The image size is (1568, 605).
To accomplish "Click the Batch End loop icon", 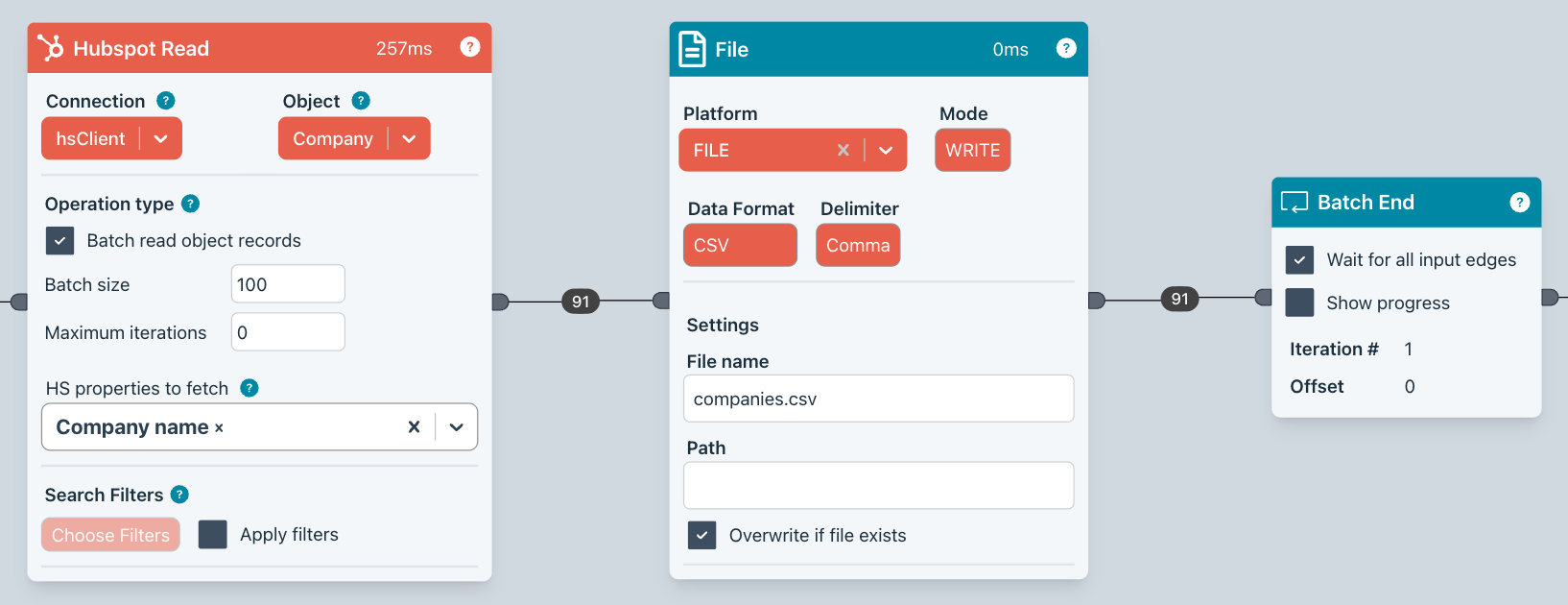I will [1295, 203].
